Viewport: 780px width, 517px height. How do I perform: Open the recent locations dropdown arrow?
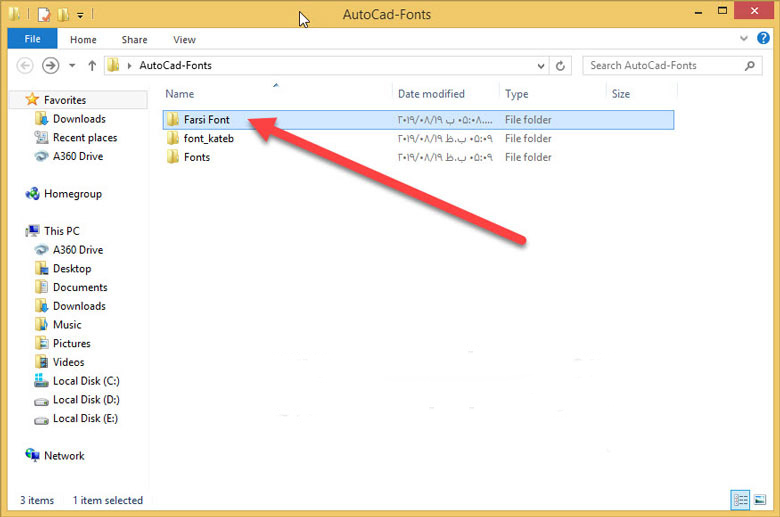click(x=72, y=65)
